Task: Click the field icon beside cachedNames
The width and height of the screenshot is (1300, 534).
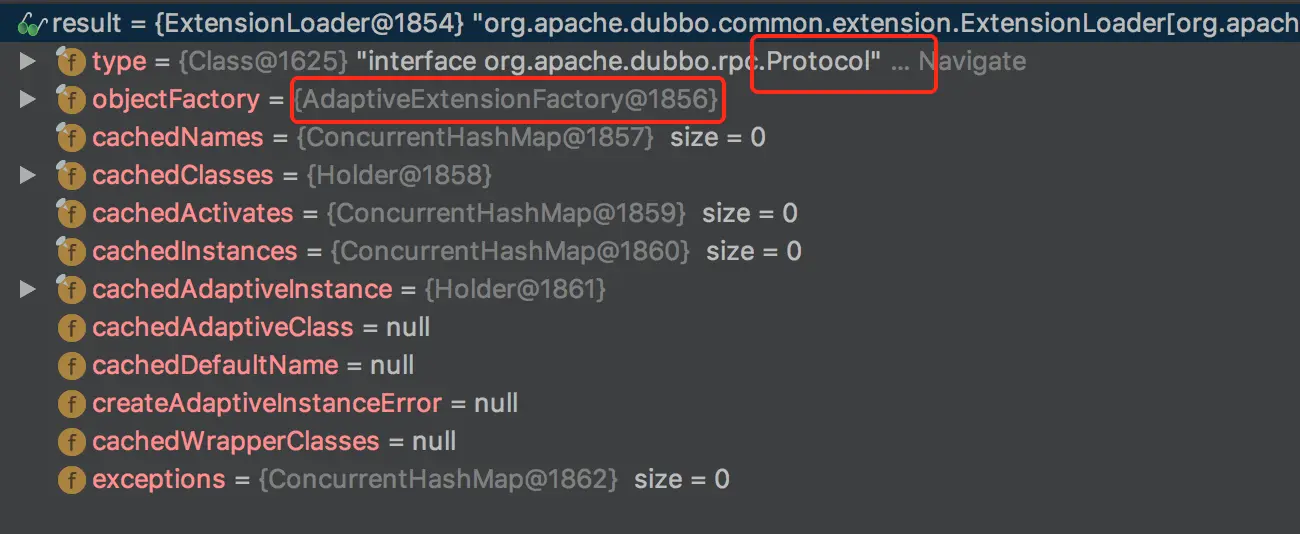Action: [x=71, y=138]
